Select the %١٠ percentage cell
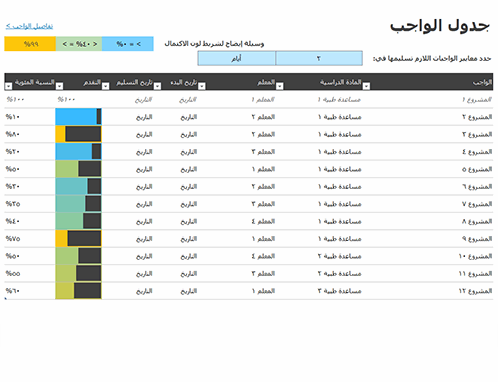The height and width of the screenshot is (382, 498). pyautogui.click(x=13, y=117)
